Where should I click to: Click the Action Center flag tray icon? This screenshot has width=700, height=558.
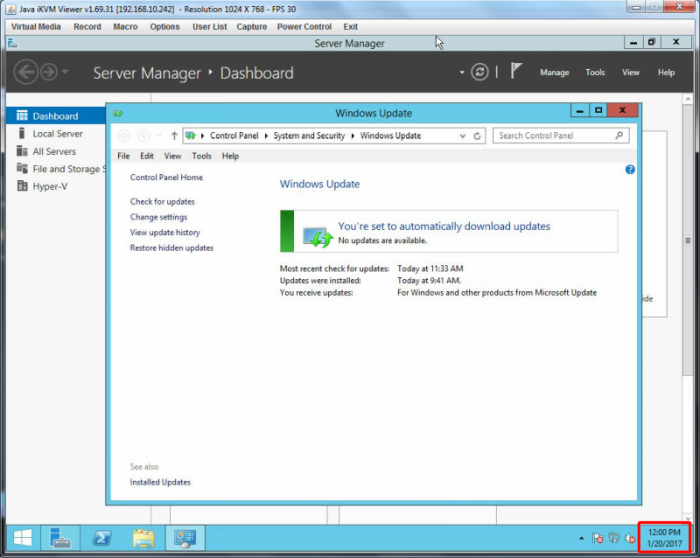click(598, 538)
